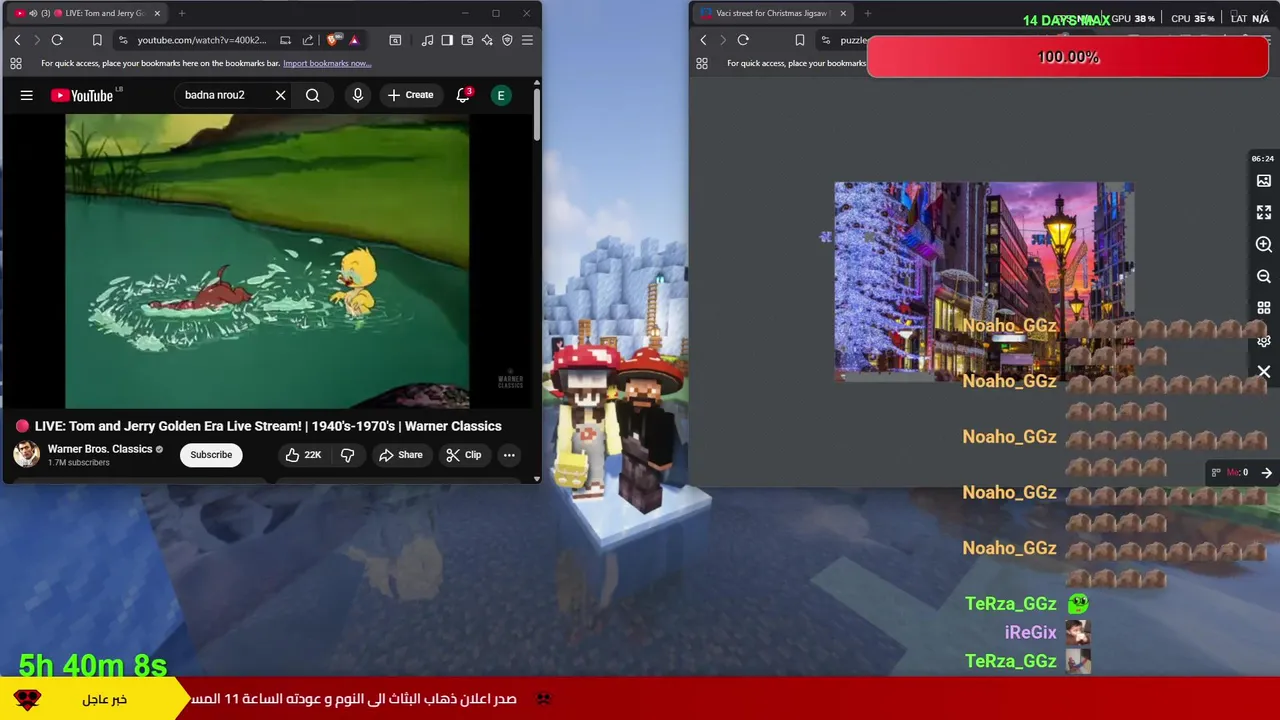
Task: Click the Tom and Jerry video player
Action: [267, 260]
